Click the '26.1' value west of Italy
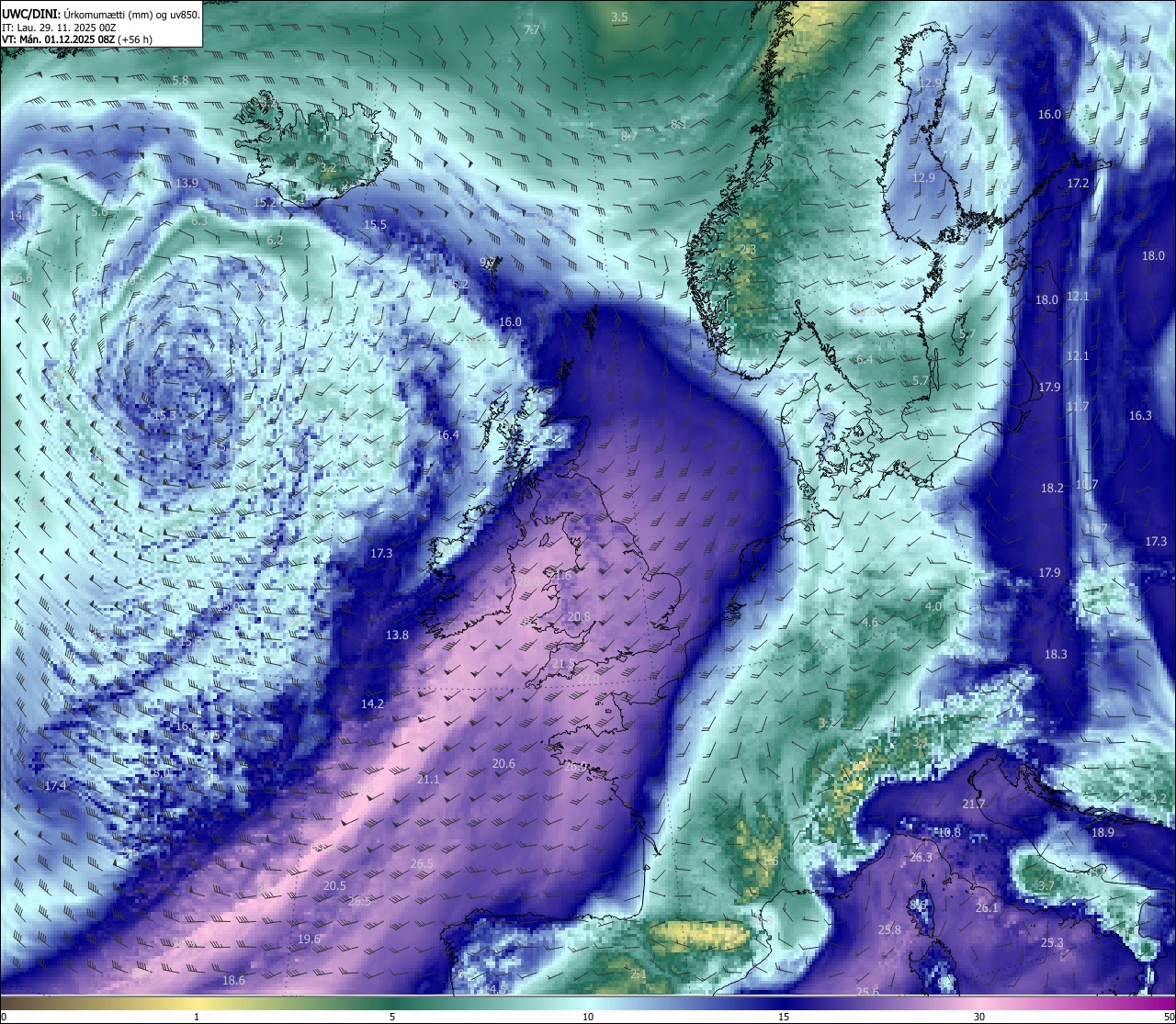Image resolution: width=1176 pixels, height=1024 pixels. 987,907
